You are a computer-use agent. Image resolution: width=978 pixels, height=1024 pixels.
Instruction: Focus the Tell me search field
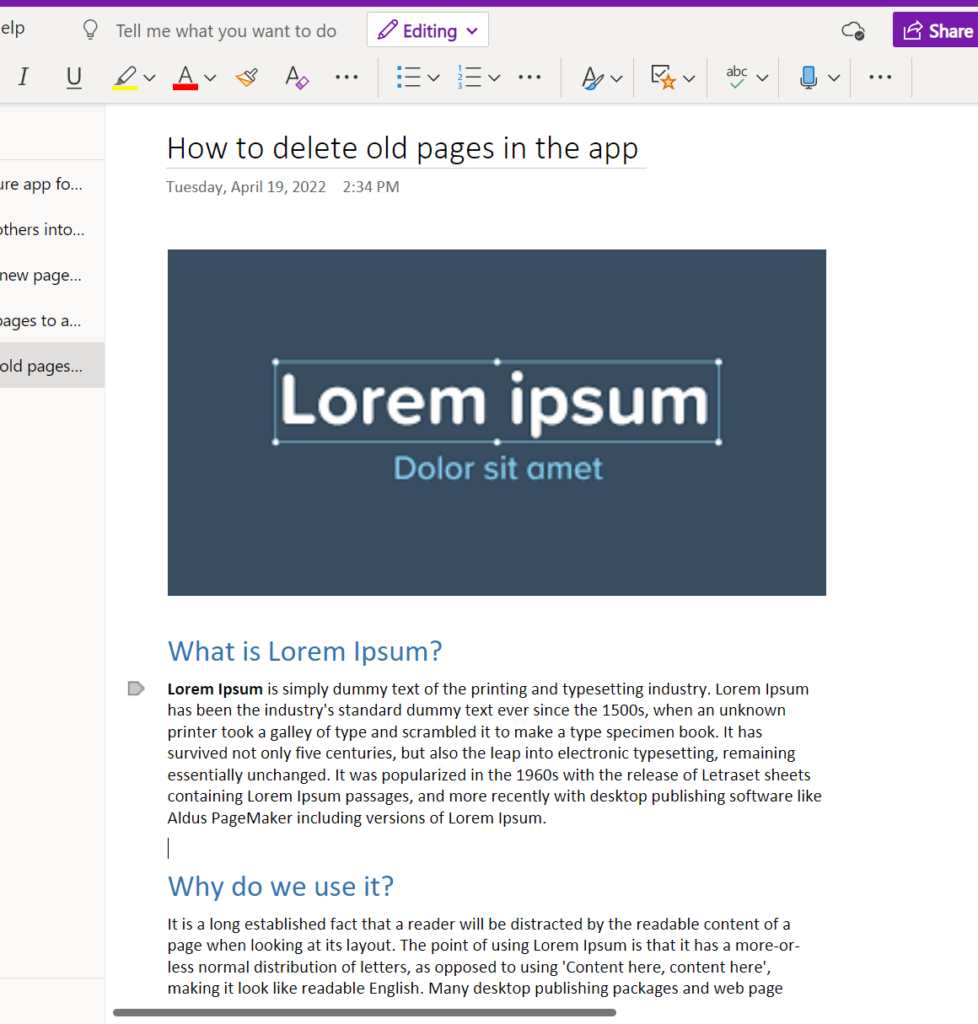[226, 31]
